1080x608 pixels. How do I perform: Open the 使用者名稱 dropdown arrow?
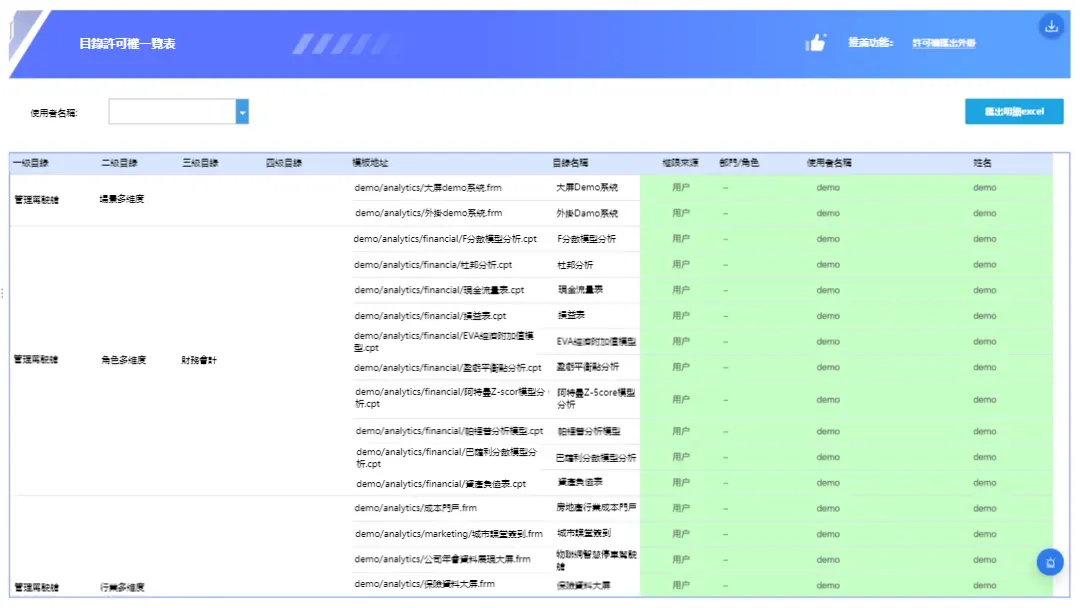click(242, 112)
